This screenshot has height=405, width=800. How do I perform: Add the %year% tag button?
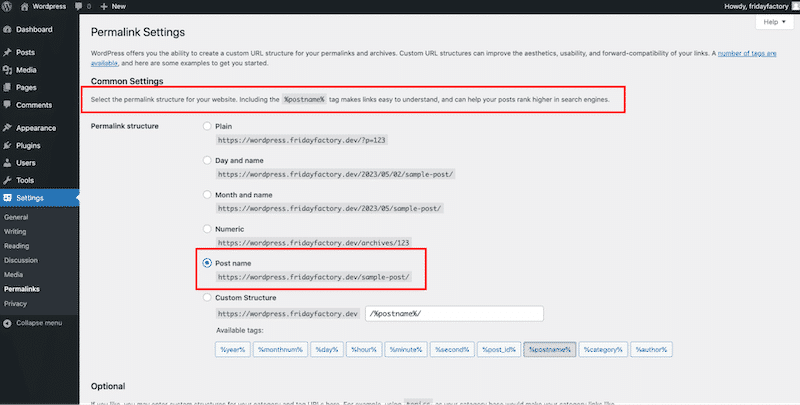[x=232, y=349]
